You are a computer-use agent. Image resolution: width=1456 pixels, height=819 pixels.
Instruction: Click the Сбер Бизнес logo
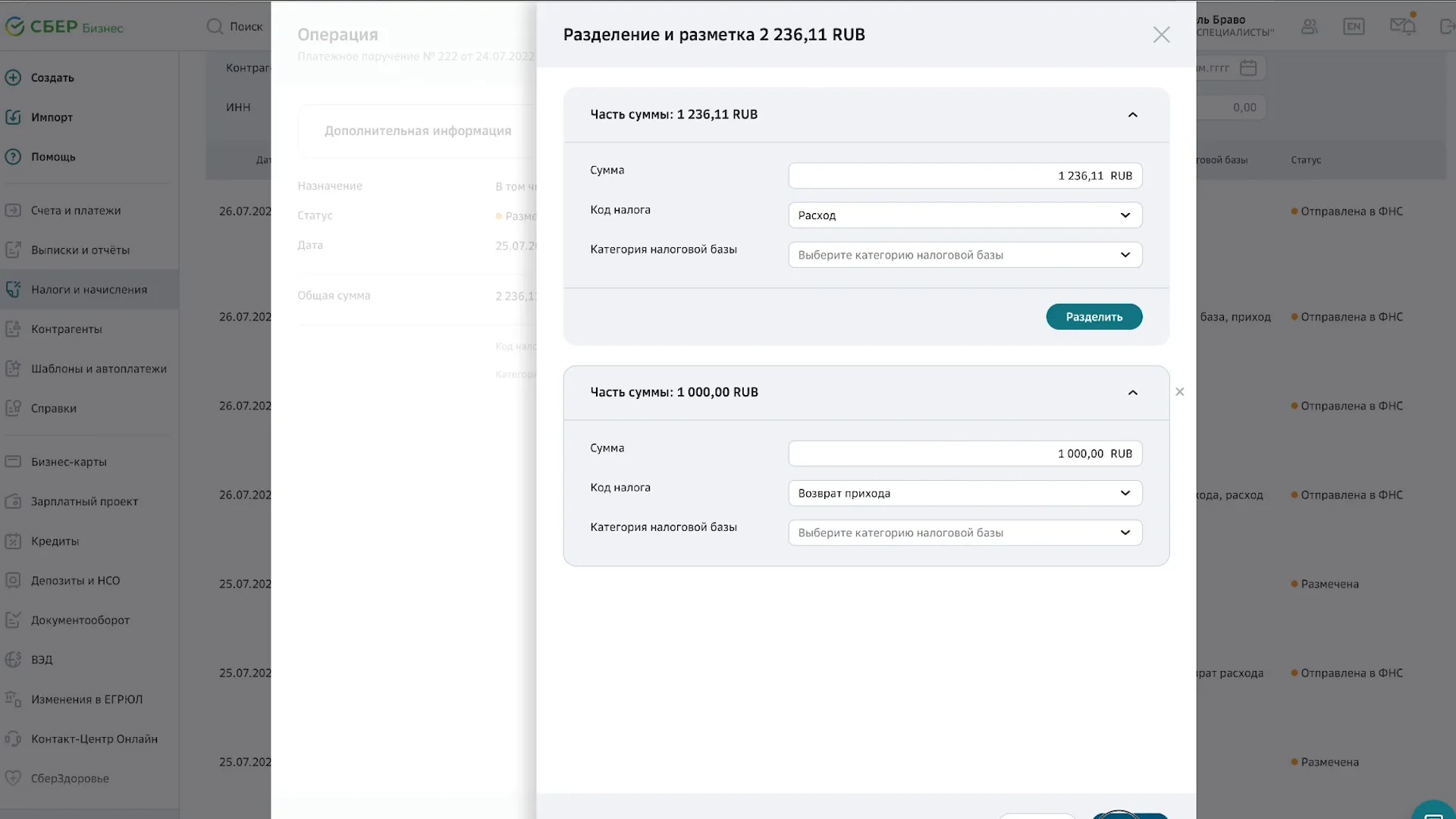point(64,27)
